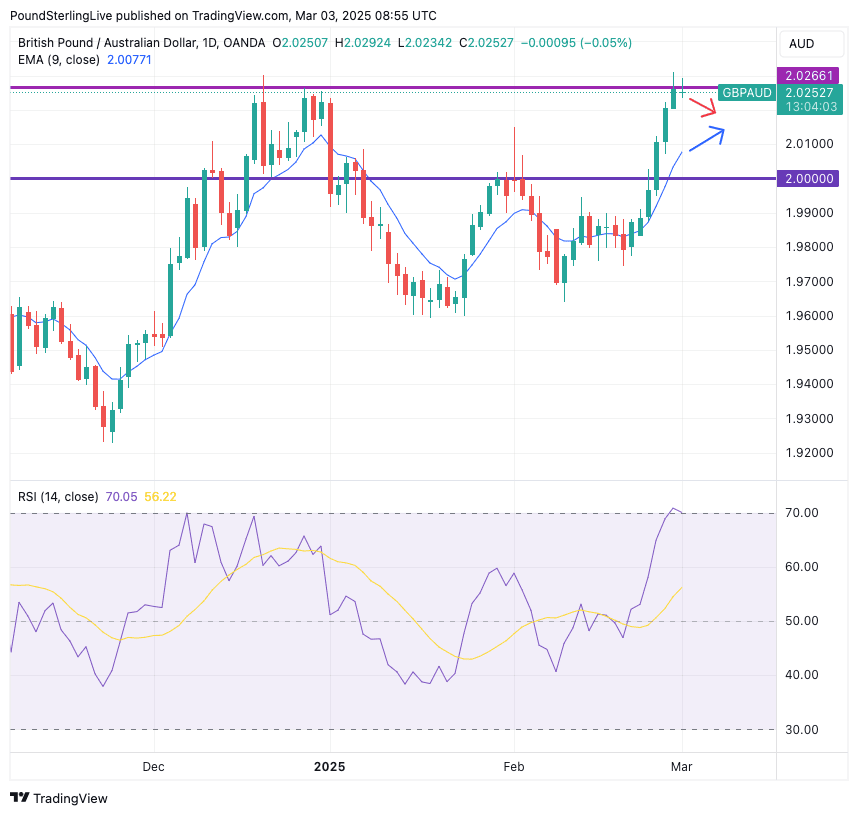This screenshot has width=858, height=815.
Task: Click the GBPAUD price label tag
Action: pos(746,91)
